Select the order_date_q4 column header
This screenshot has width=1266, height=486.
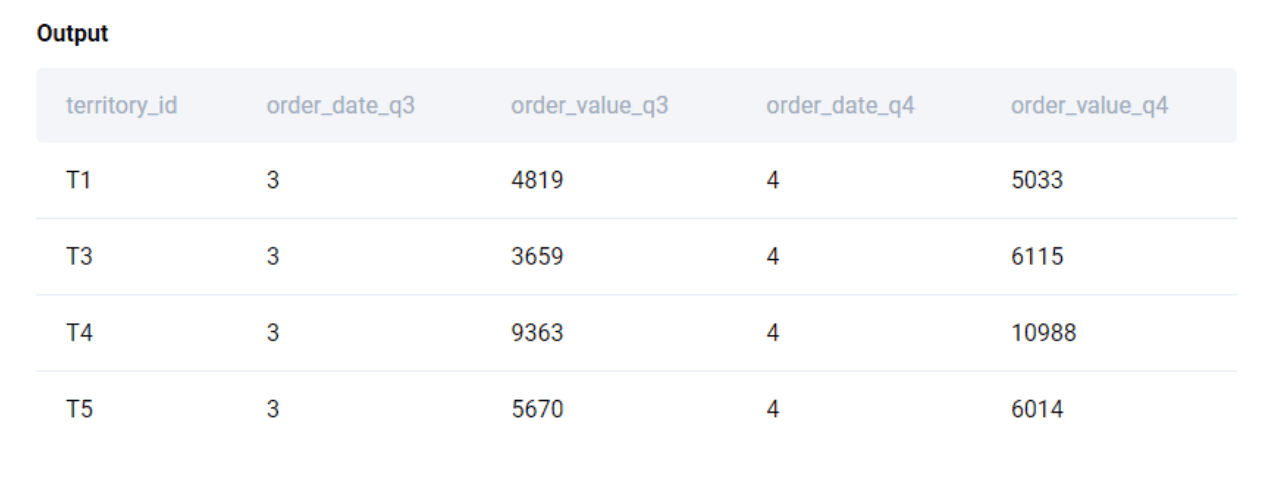click(x=840, y=105)
